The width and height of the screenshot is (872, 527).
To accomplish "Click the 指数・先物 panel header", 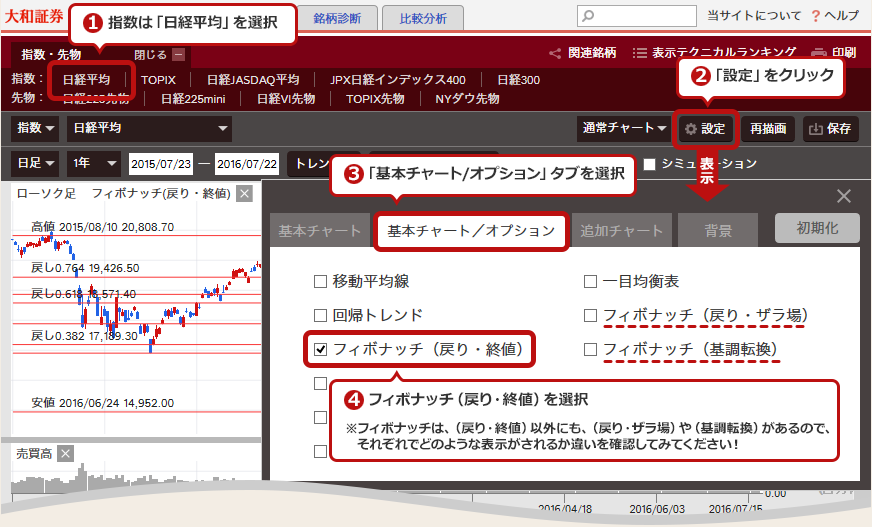I will pos(51,54).
